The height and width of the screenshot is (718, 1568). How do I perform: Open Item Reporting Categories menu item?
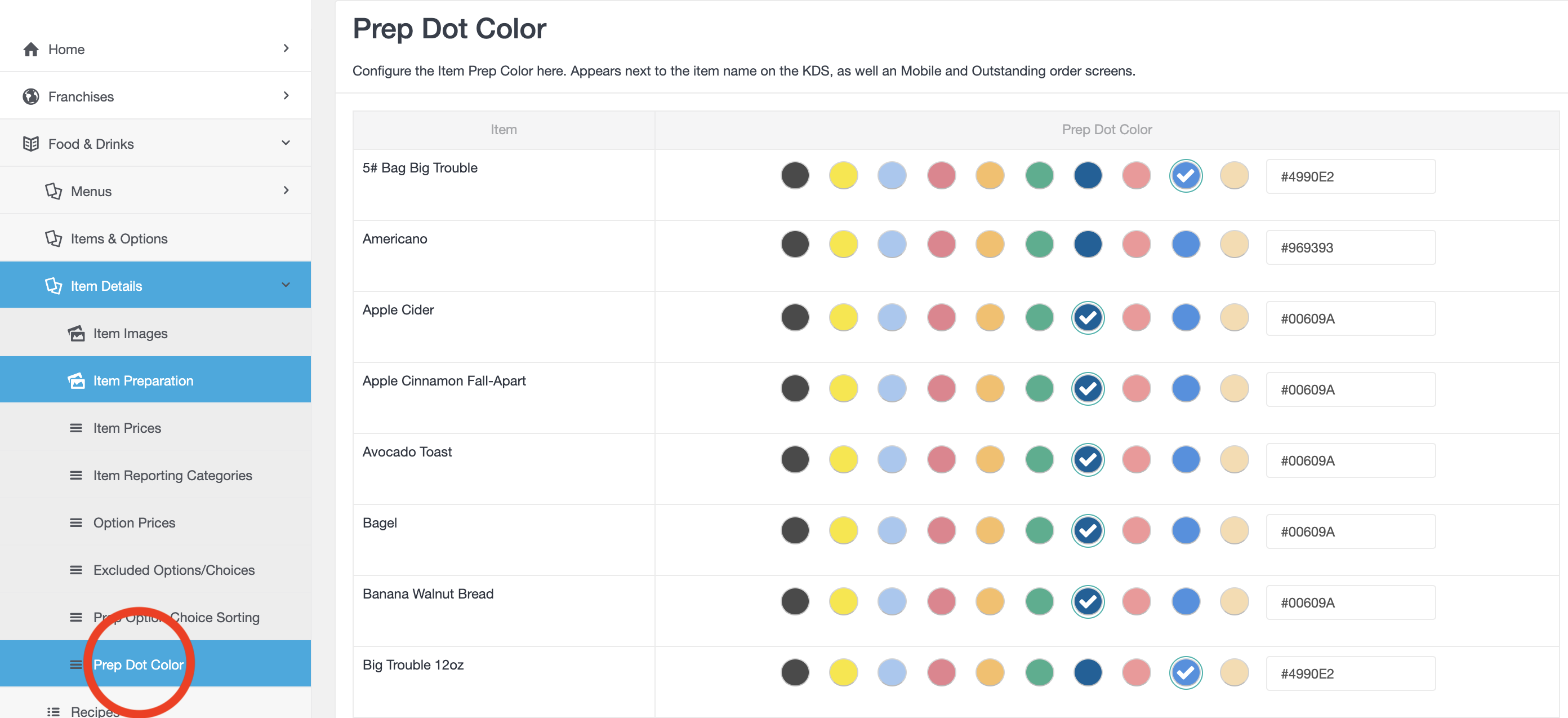click(x=172, y=475)
